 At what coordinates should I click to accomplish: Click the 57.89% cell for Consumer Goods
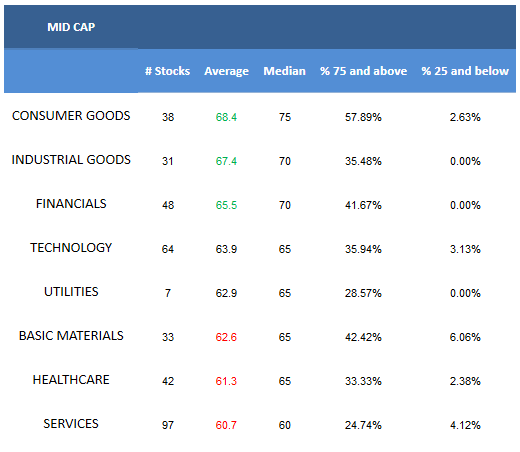(x=363, y=117)
